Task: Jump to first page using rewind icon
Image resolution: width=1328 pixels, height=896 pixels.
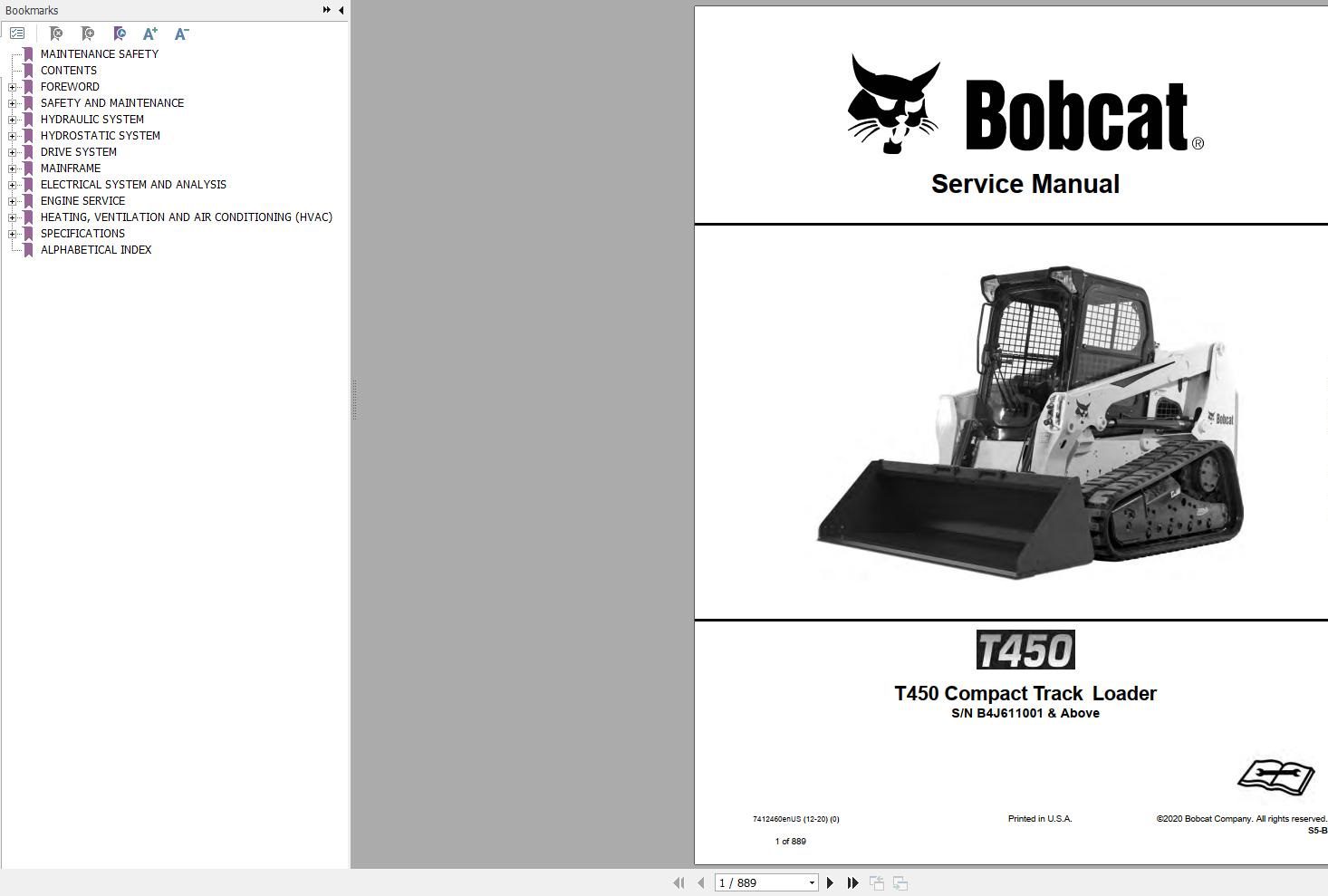Action: (679, 882)
